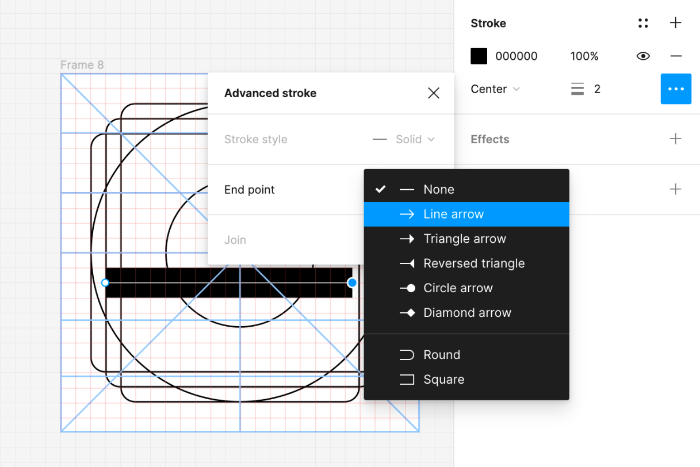Edit the stroke opacity 100% field
Viewport: 700px width, 467px height.
point(584,56)
